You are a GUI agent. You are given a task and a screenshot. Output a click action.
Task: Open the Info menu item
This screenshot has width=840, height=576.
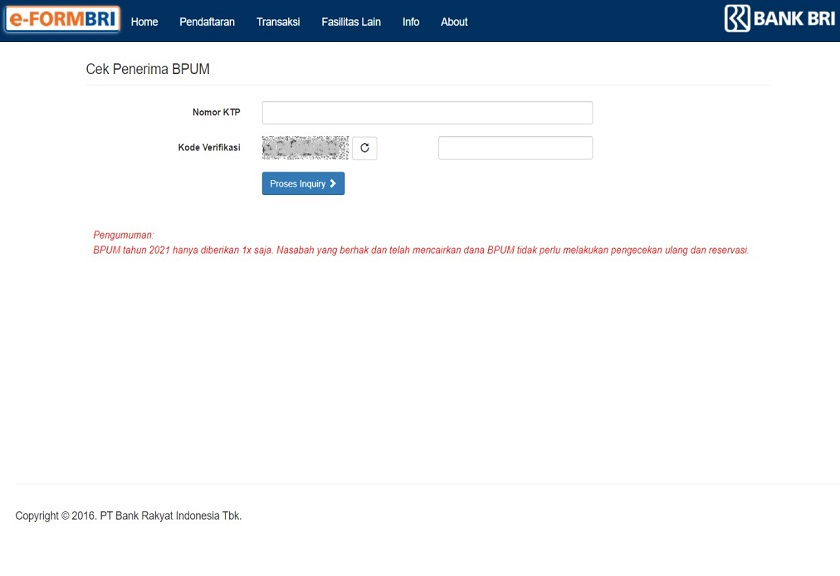pyautogui.click(x=411, y=22)
